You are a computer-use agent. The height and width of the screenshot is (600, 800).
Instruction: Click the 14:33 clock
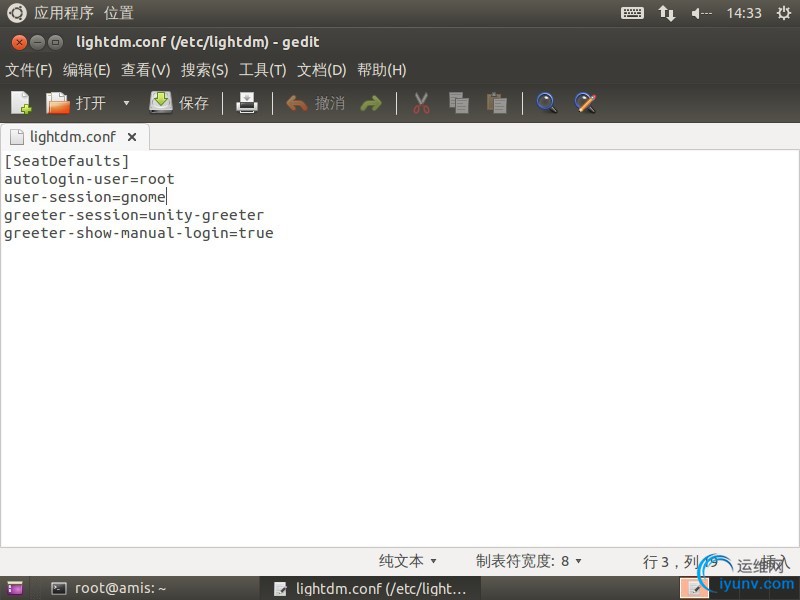click(x=744, y=13)
